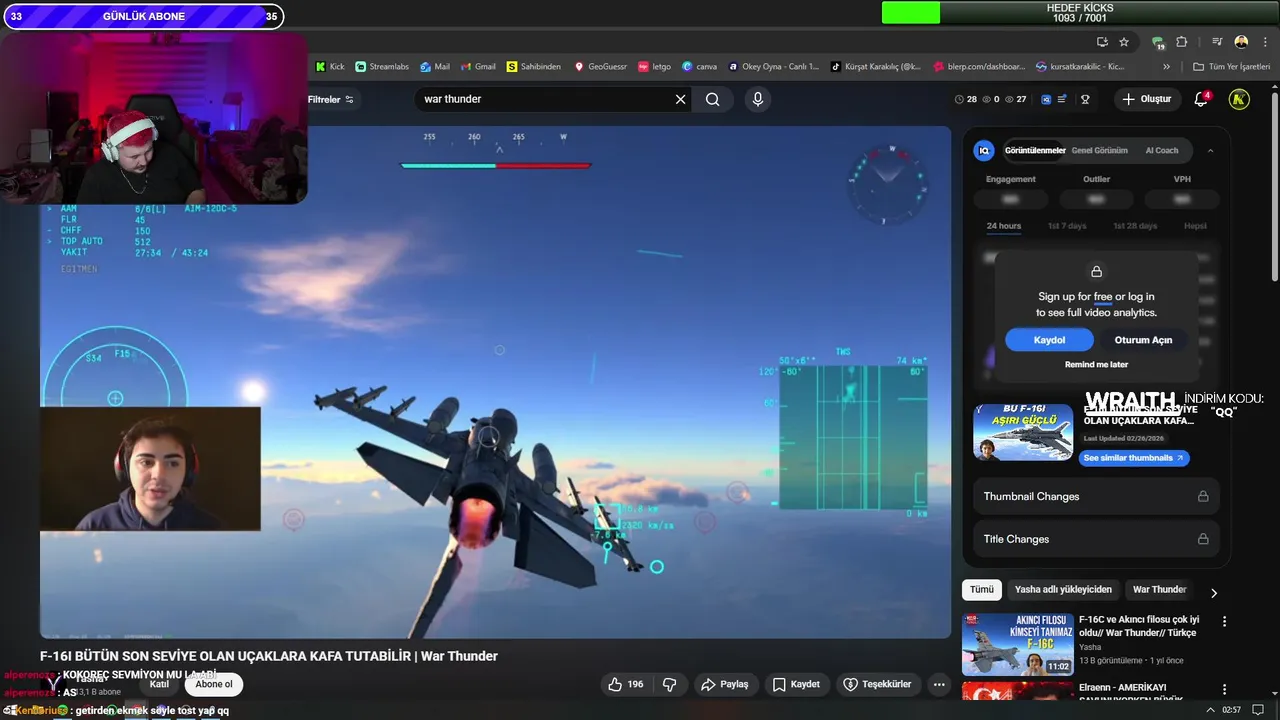Click the vidIQ icon in the header

1046,99
